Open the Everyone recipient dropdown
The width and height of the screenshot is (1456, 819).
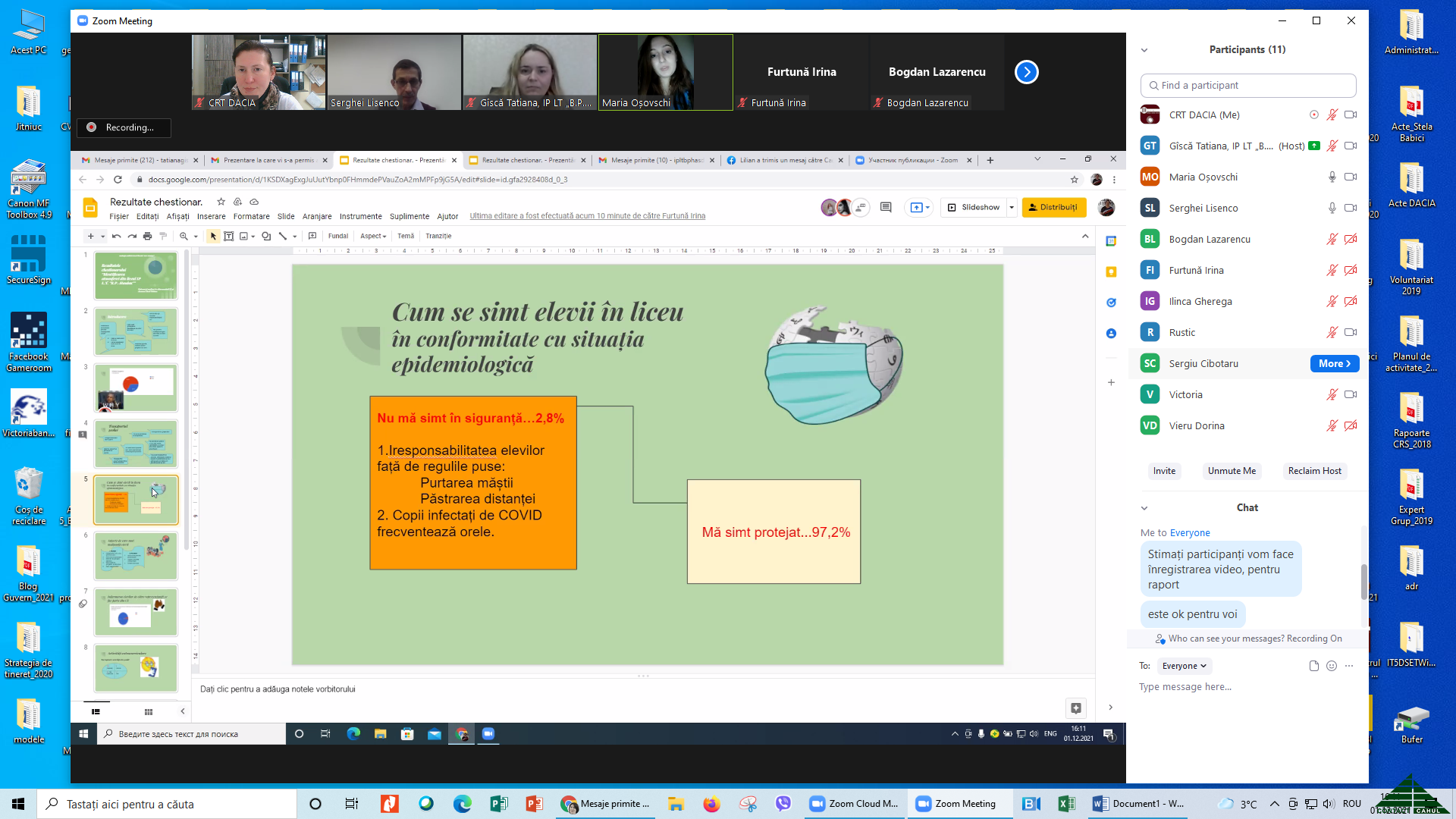pos(1184,666)
